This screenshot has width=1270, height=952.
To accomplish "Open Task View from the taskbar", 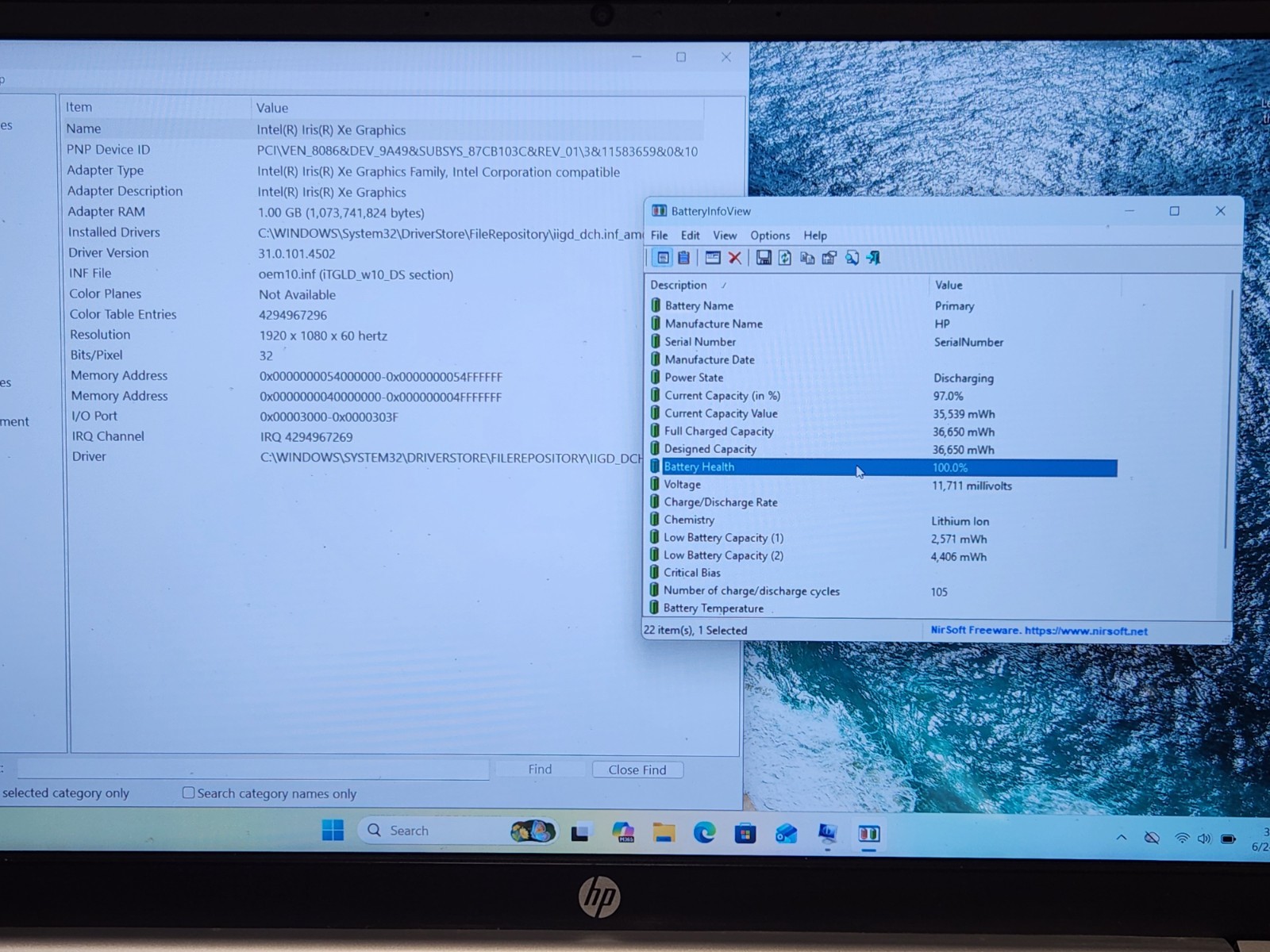I will [580, 833].
